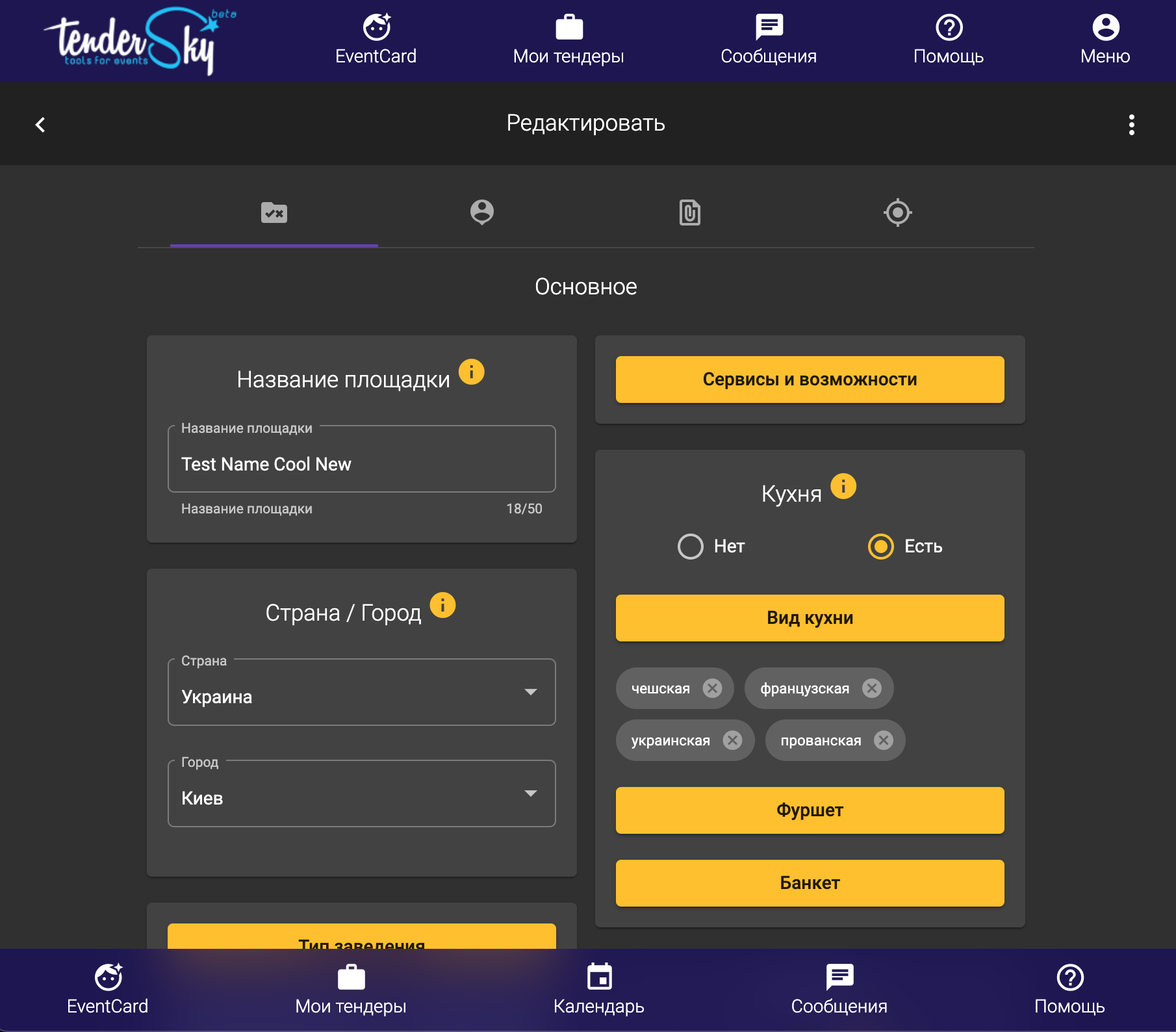Click the back arrow next to Редактировать
The image size is (1176, 1032).
pyautogui.click(x=40, y=123)
